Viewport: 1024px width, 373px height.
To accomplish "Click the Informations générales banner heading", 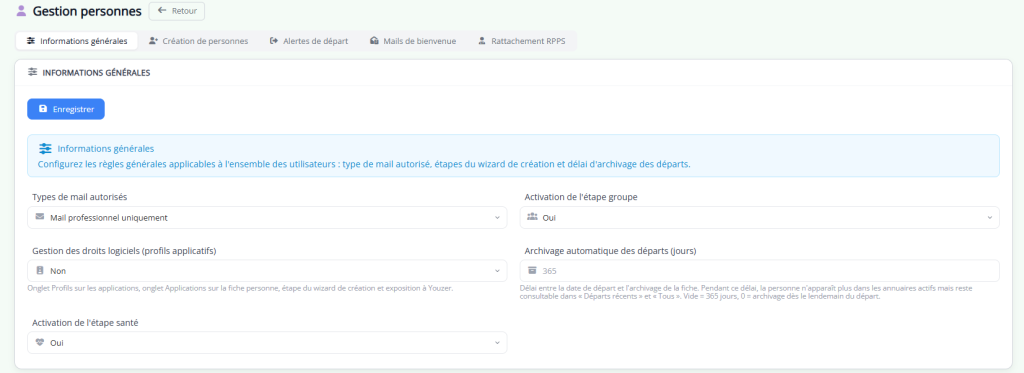I will [106, 149].
